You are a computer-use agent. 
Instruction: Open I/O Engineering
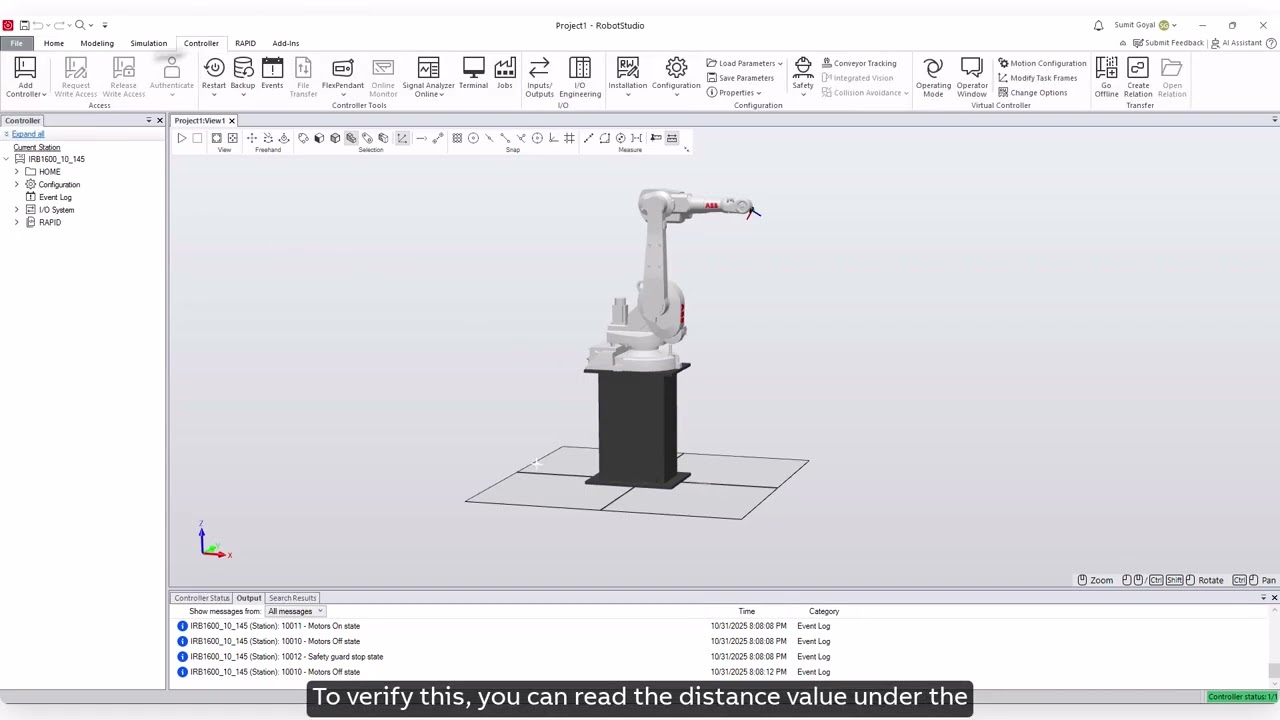pos(580,77)
